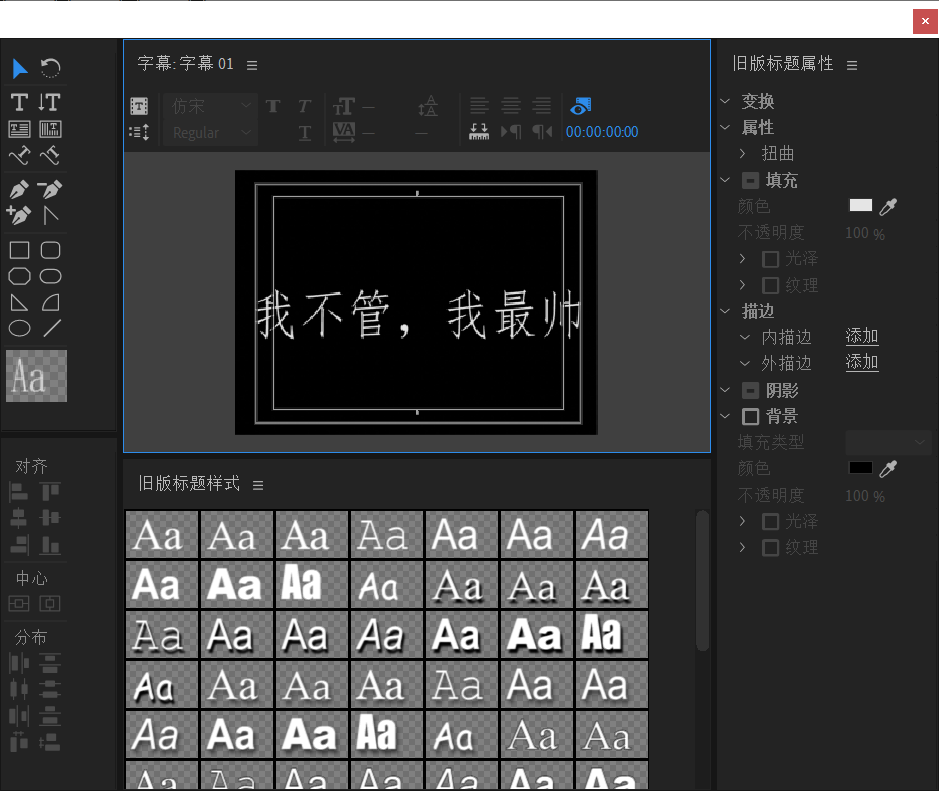The width and height of the screenshot is (939, 791).
Task: Collapse the 描边 section
Action: [725, 311]
